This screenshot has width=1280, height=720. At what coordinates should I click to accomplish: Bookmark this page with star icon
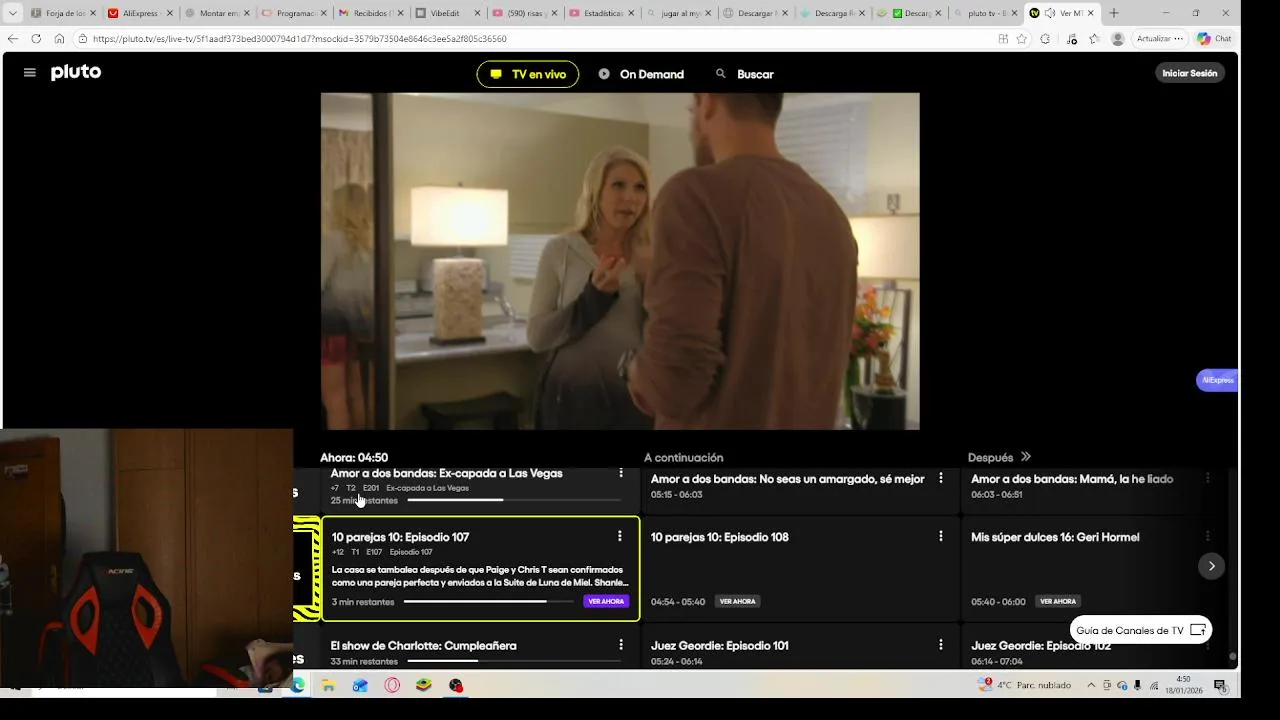(x=1021, y=39)
